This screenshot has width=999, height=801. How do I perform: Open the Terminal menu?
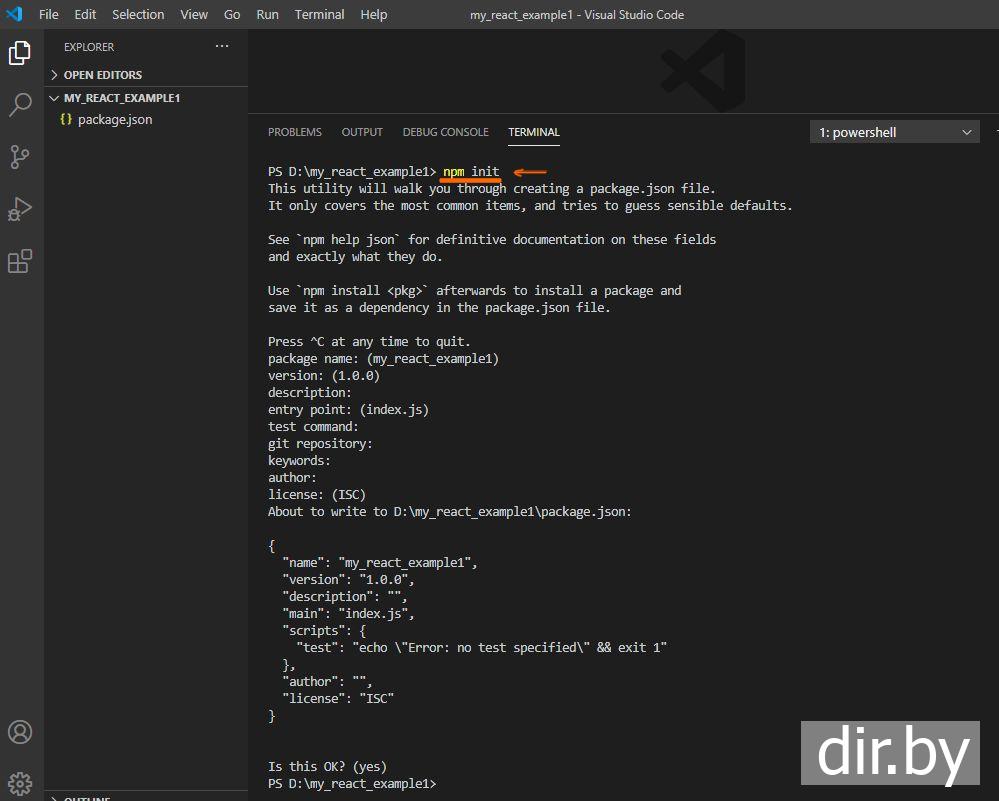(x=319, y=15)
